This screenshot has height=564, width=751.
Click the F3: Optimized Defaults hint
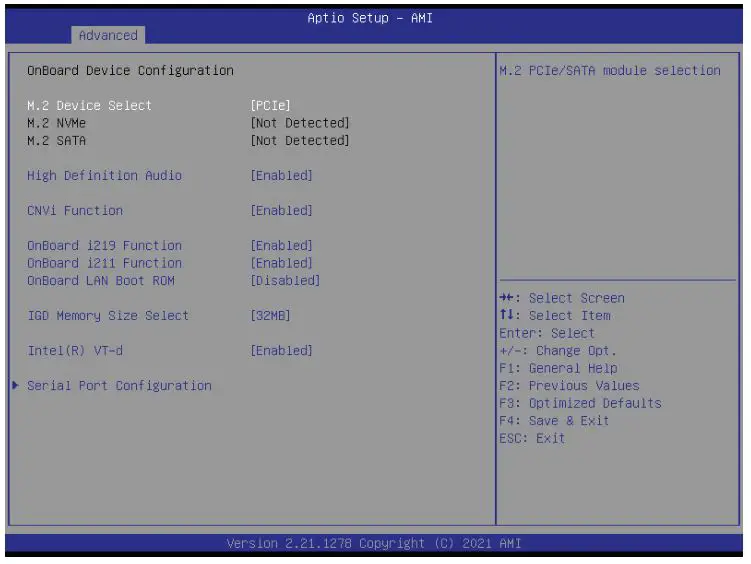(580, 404)
